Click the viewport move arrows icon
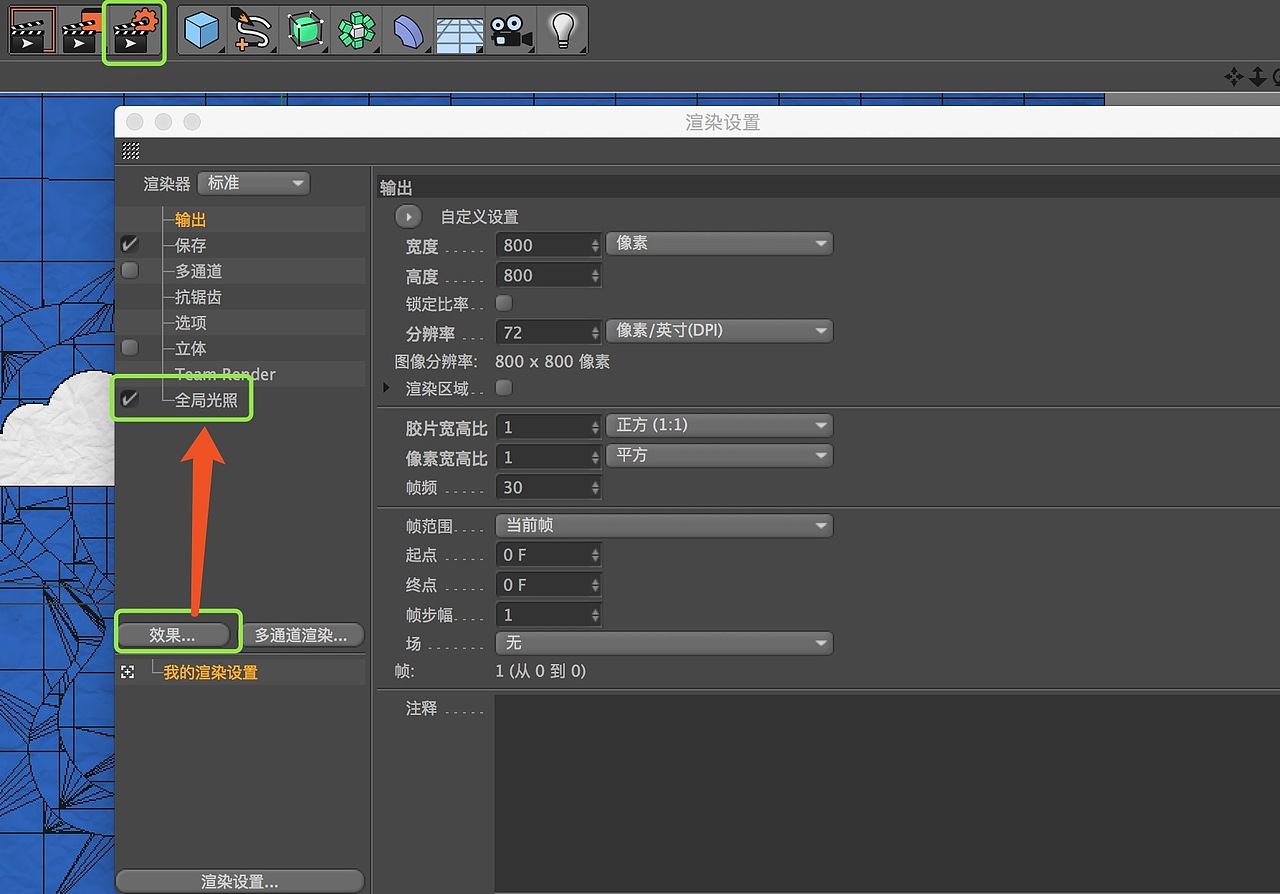 click(1233, 77)
